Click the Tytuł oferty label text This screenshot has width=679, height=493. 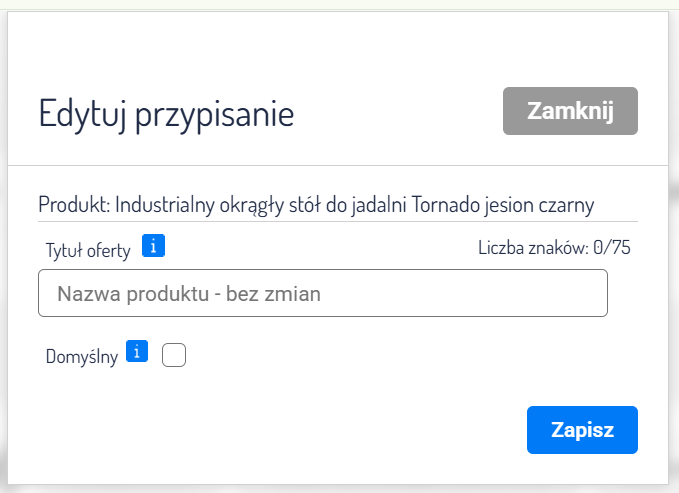88,250
